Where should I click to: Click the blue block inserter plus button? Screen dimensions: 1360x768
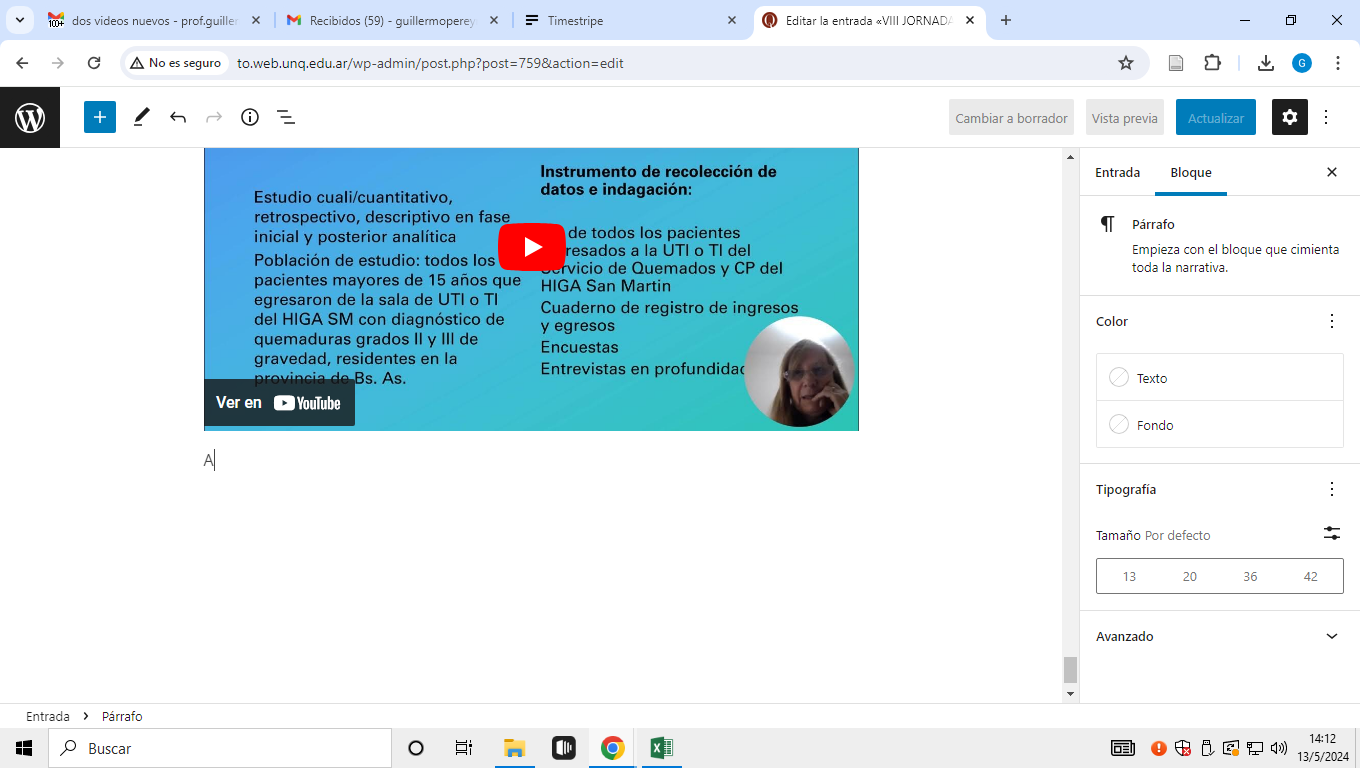pos(100,117)
